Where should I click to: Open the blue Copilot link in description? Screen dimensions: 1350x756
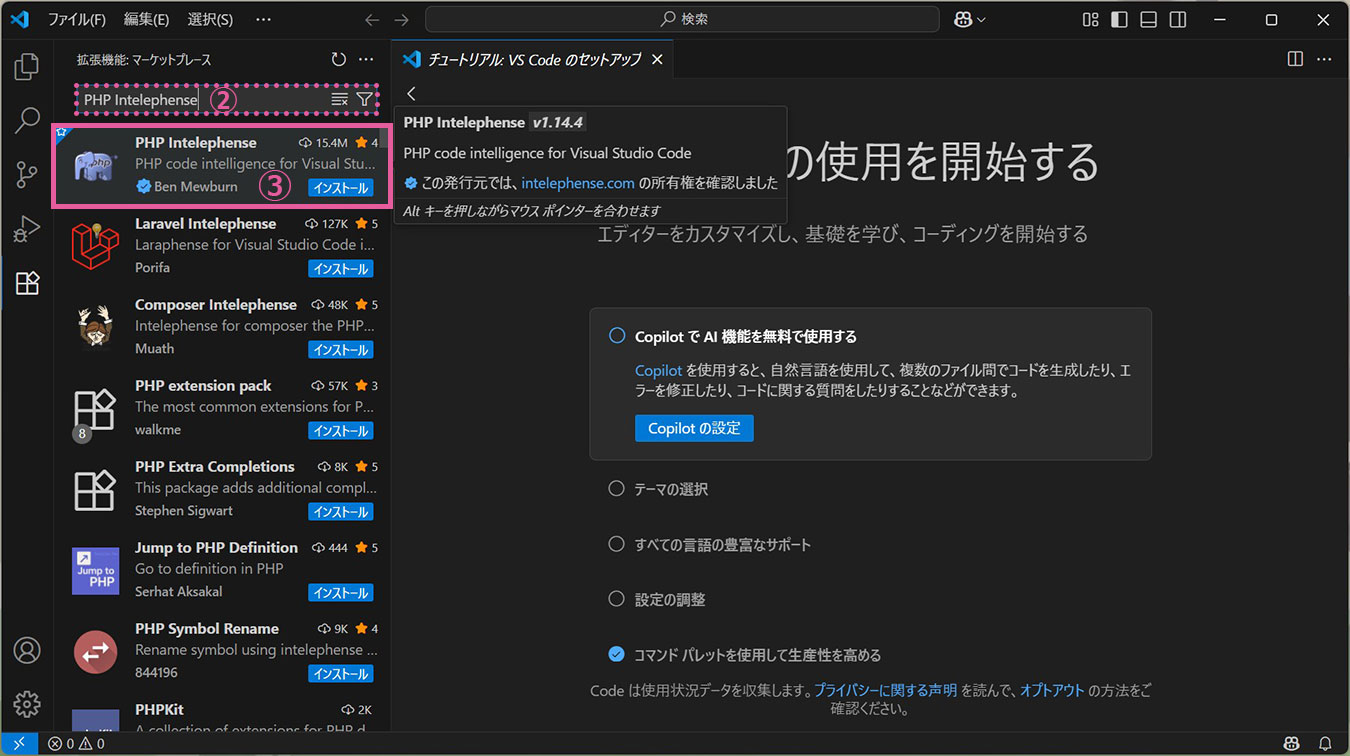[x=659, y=370]
